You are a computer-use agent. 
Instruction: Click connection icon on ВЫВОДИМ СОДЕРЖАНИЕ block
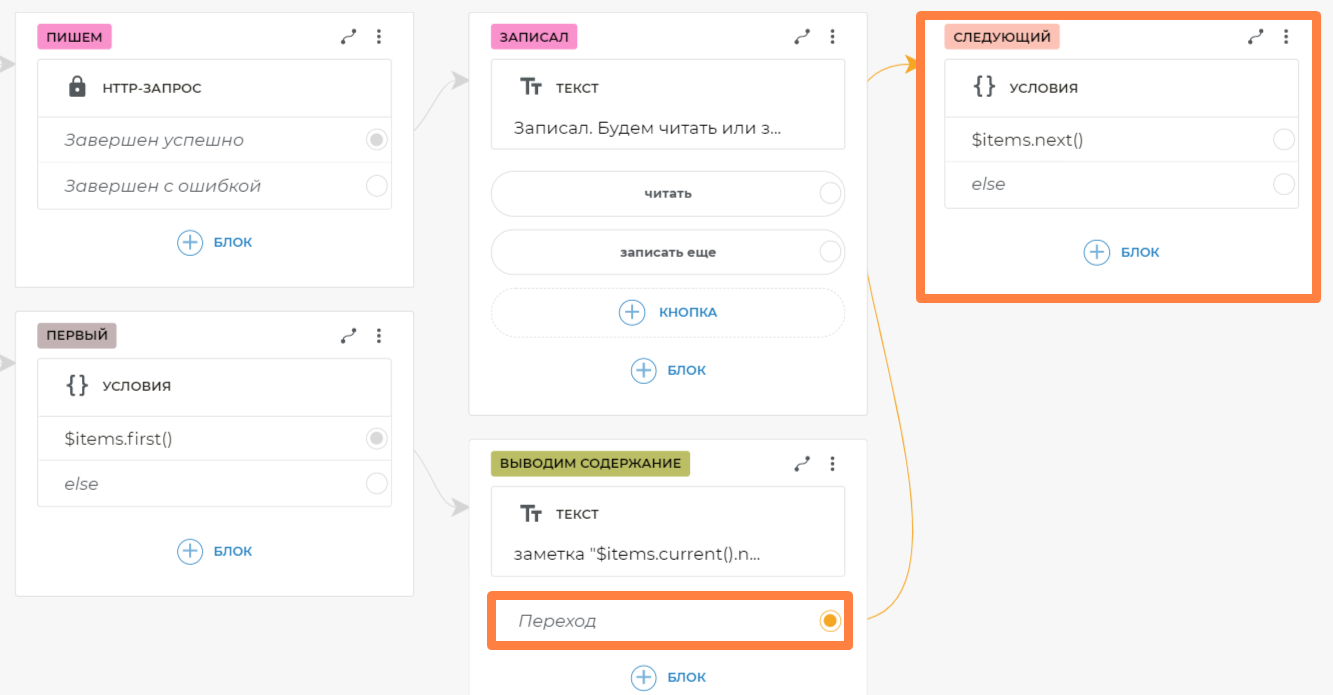coord(801,464)
